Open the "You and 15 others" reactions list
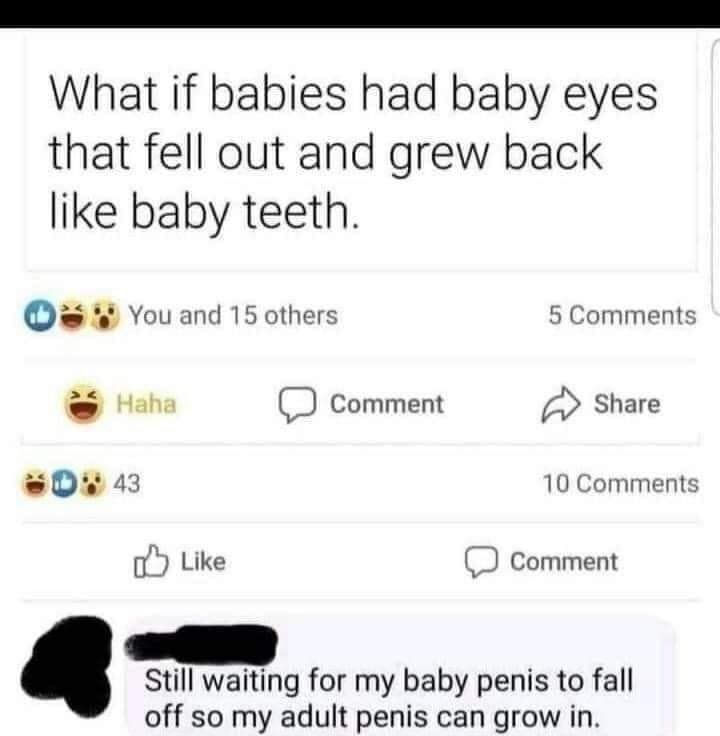Image resolution: width=720 pixels, height=736 pixels. pos(233,316)
